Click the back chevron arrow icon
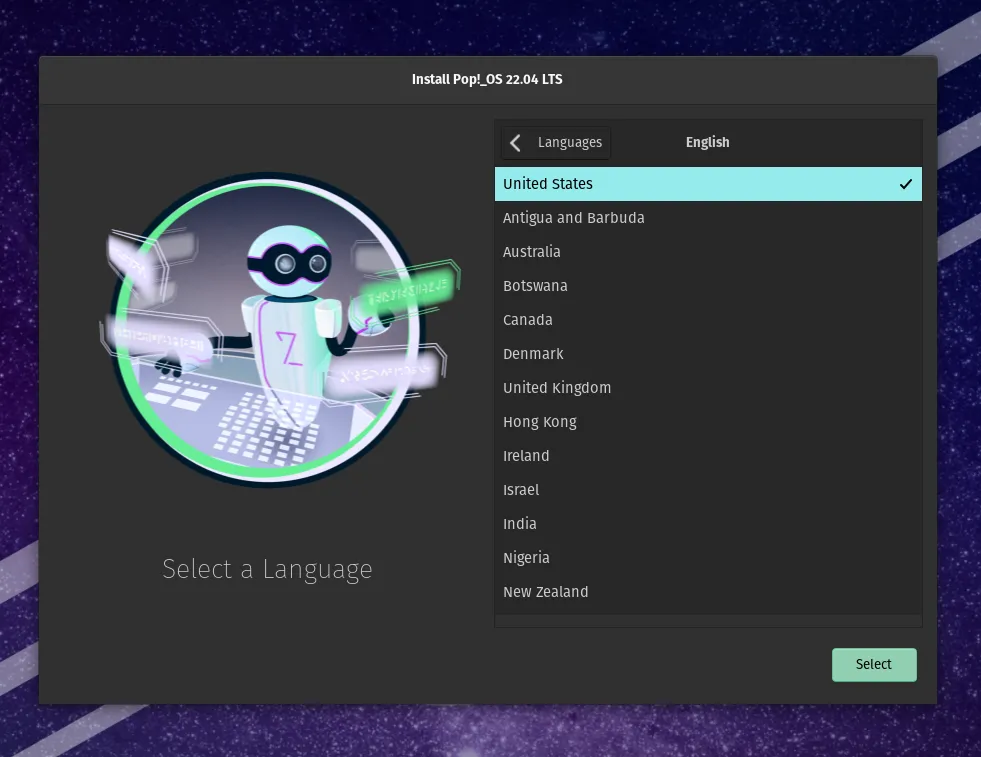 tap(516, 143)
